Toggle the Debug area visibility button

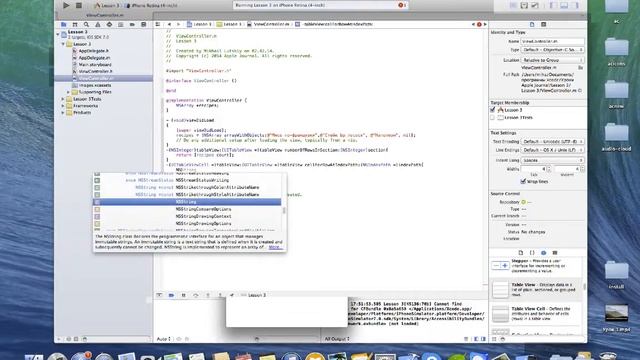point(564,5)
